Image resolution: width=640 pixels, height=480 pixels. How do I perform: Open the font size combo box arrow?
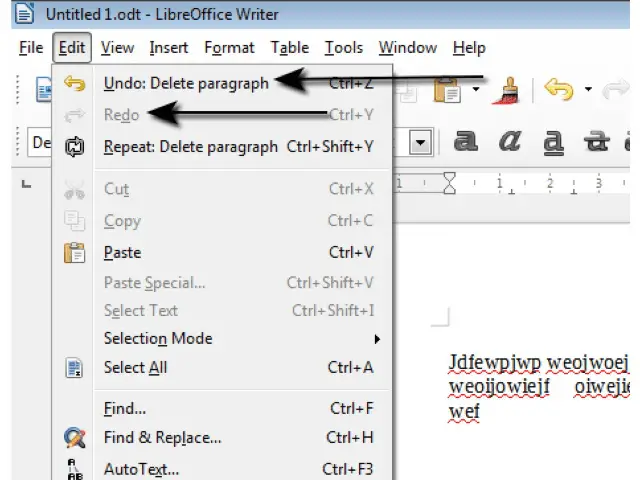tap(421, 143)
